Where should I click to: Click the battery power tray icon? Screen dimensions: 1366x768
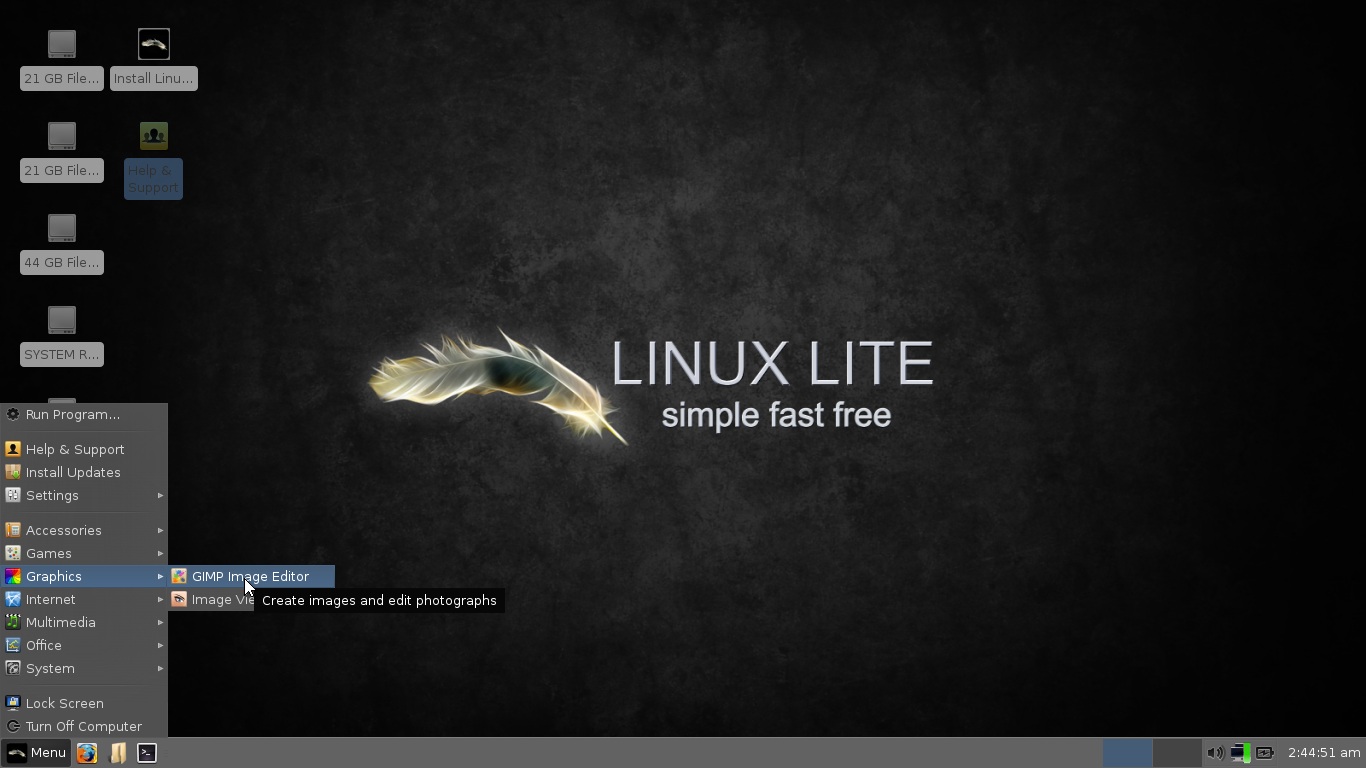pyautogui.click(x=1265, y=753)
